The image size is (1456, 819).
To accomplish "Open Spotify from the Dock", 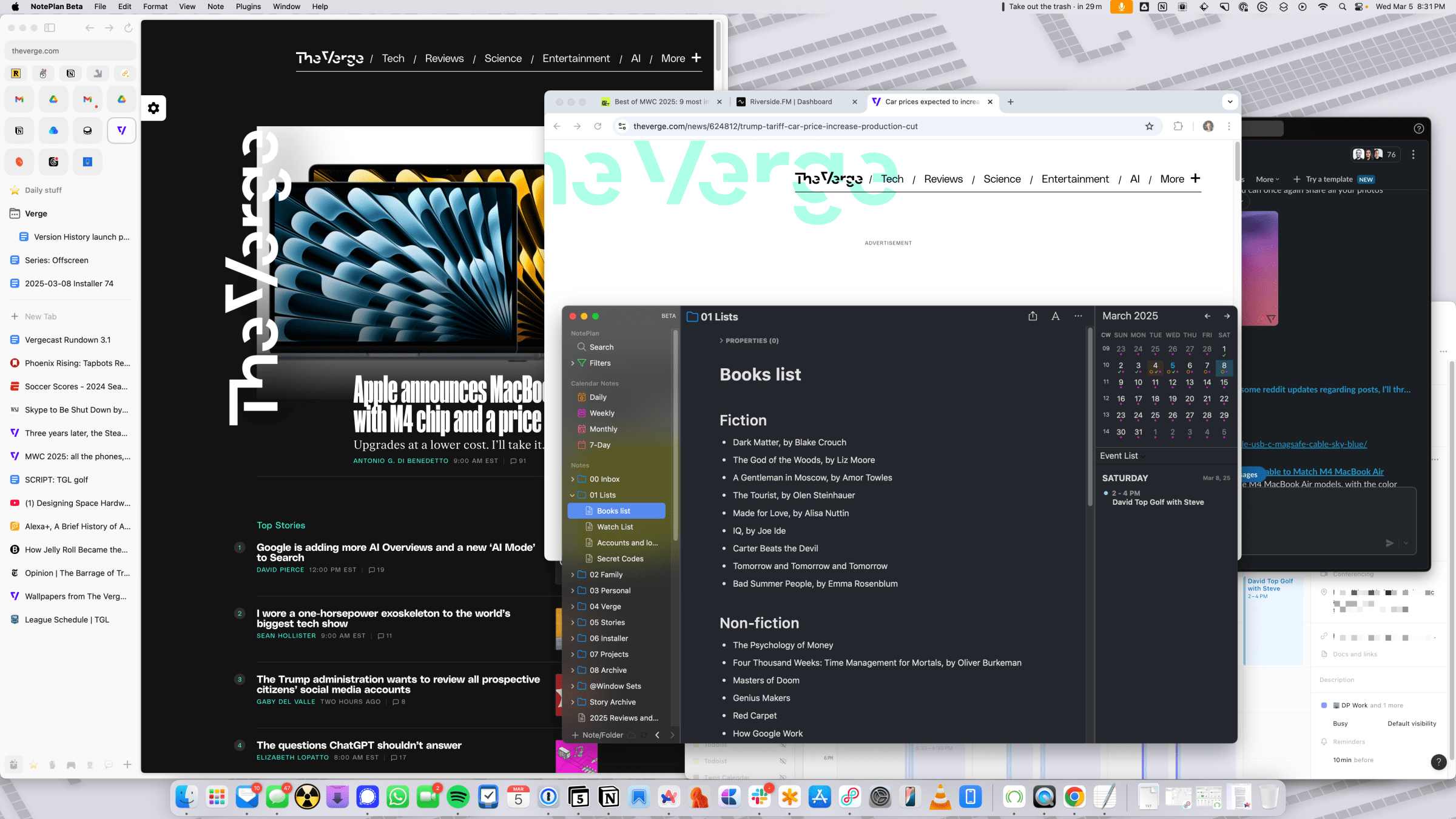I will (458, 797).
